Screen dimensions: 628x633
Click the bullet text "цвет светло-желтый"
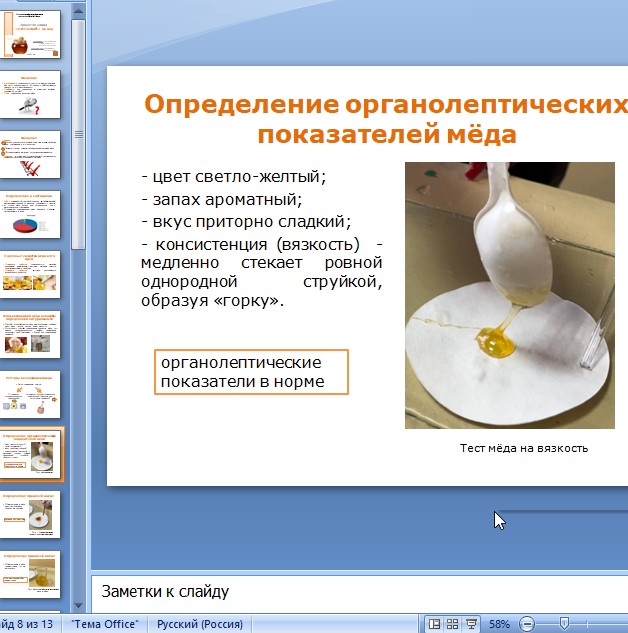pos(238,177)
